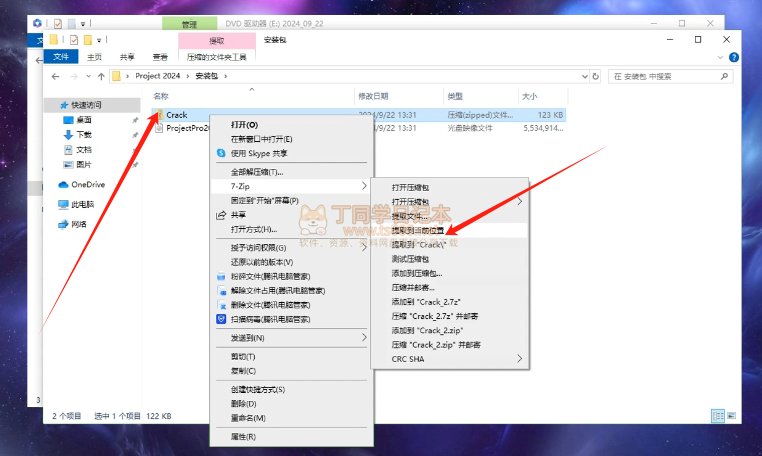Open the 文件 ribbon tab
The height and width of the screenshot is (456, 762).
[61, 57]
